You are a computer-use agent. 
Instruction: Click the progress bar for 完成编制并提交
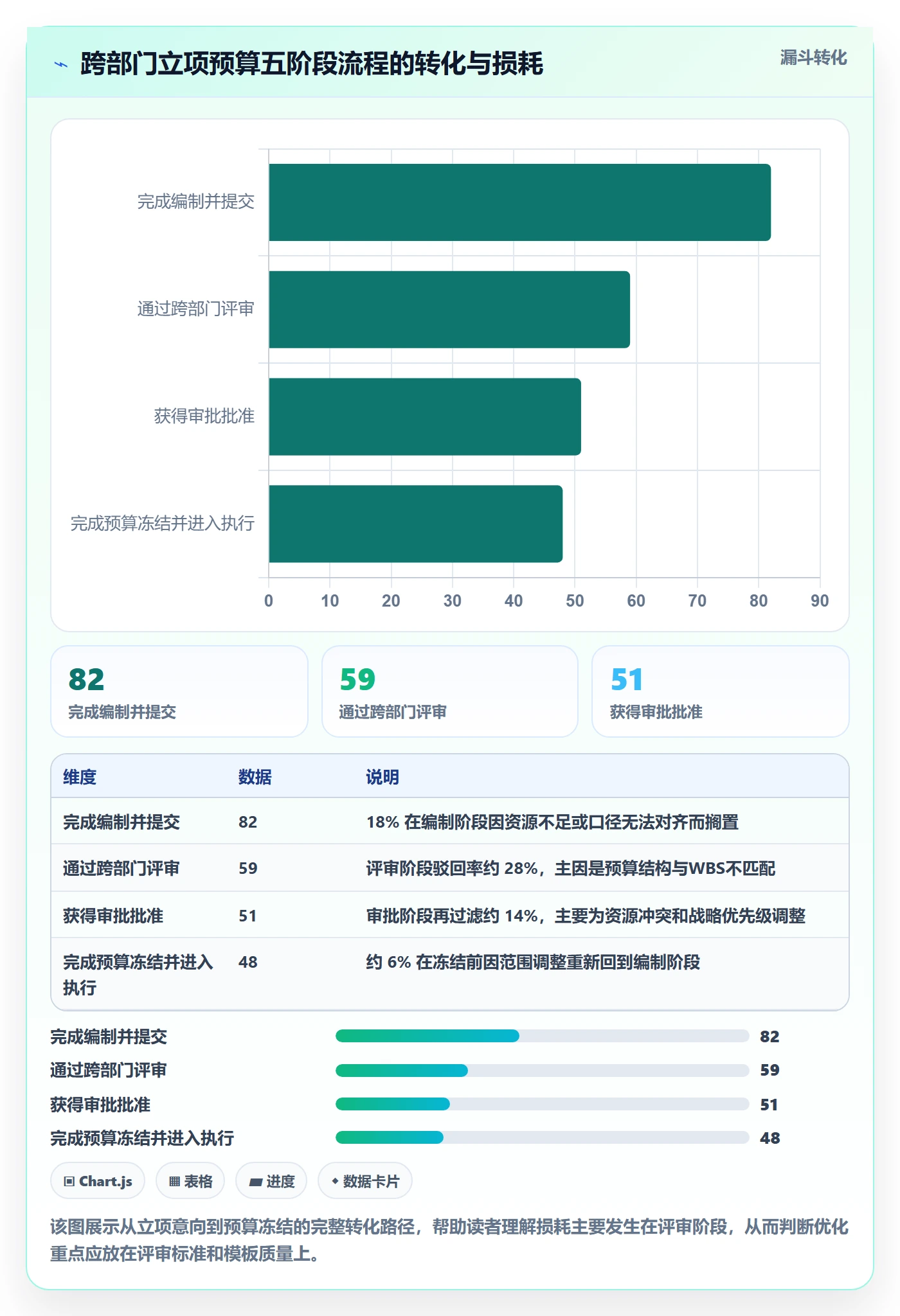pyautogui.click(x=543, y=1036)
